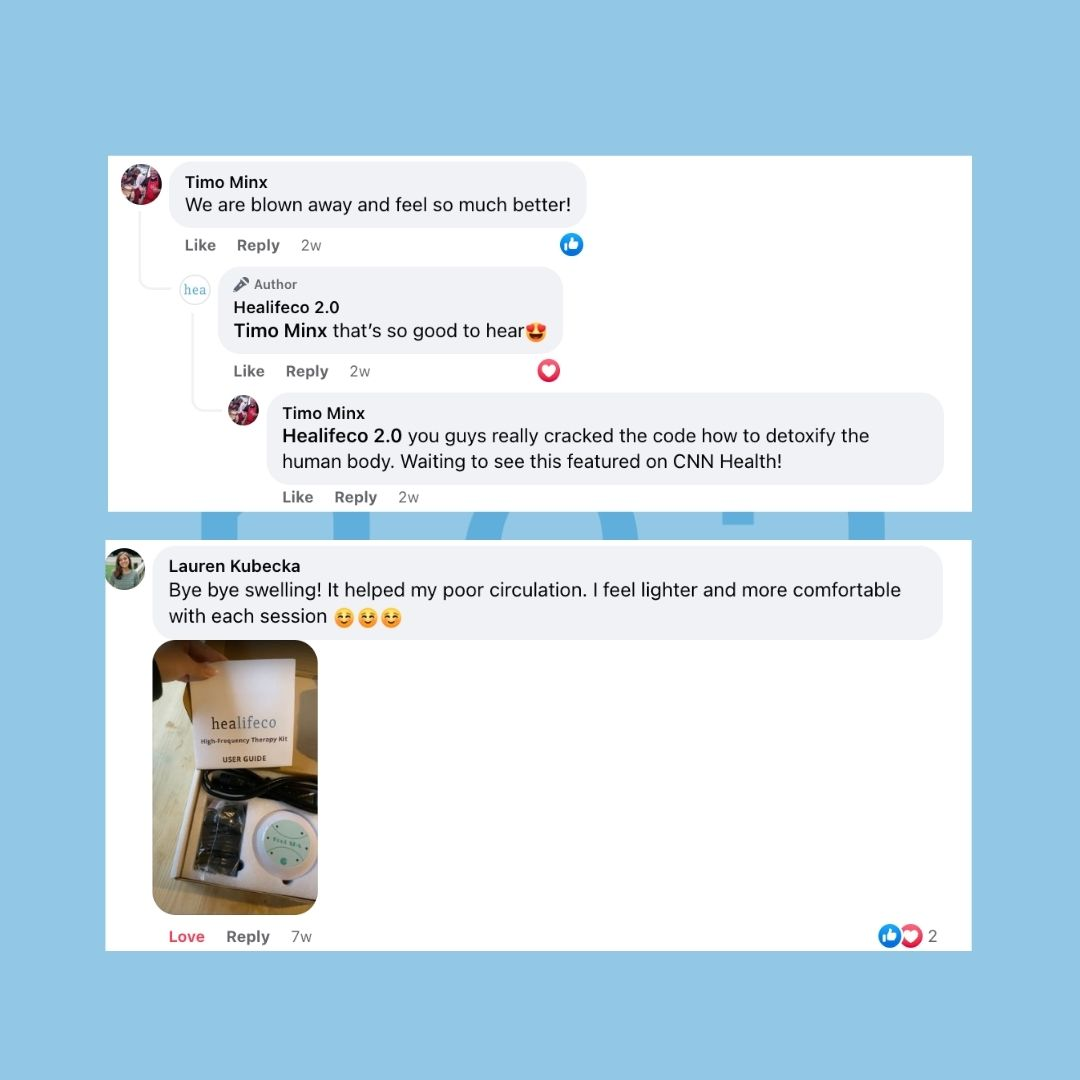Like Timo's comment about CNN Health
Screen dimensions: 1080x1080
pos(298,497)
